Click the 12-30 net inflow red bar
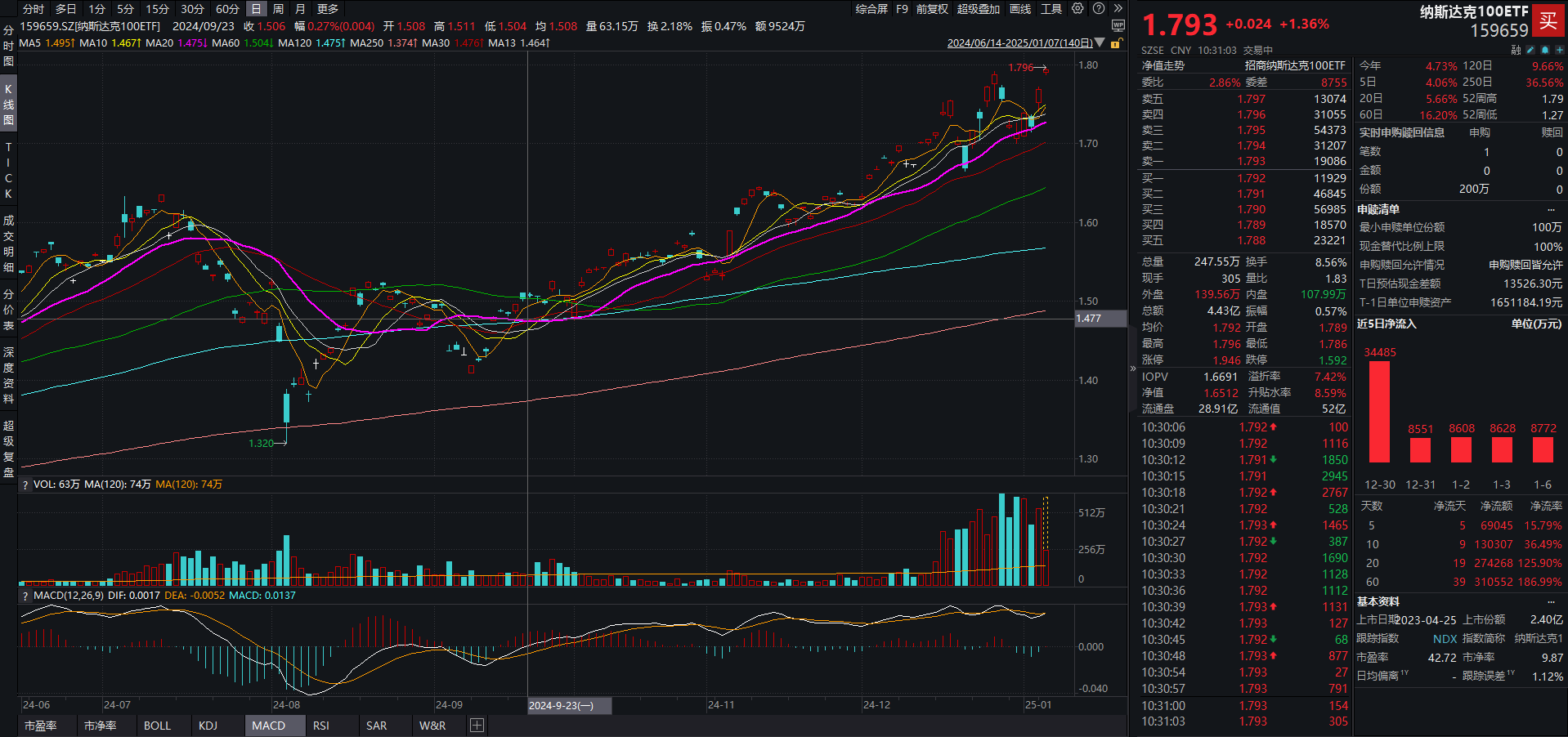 coord(1379,412)
